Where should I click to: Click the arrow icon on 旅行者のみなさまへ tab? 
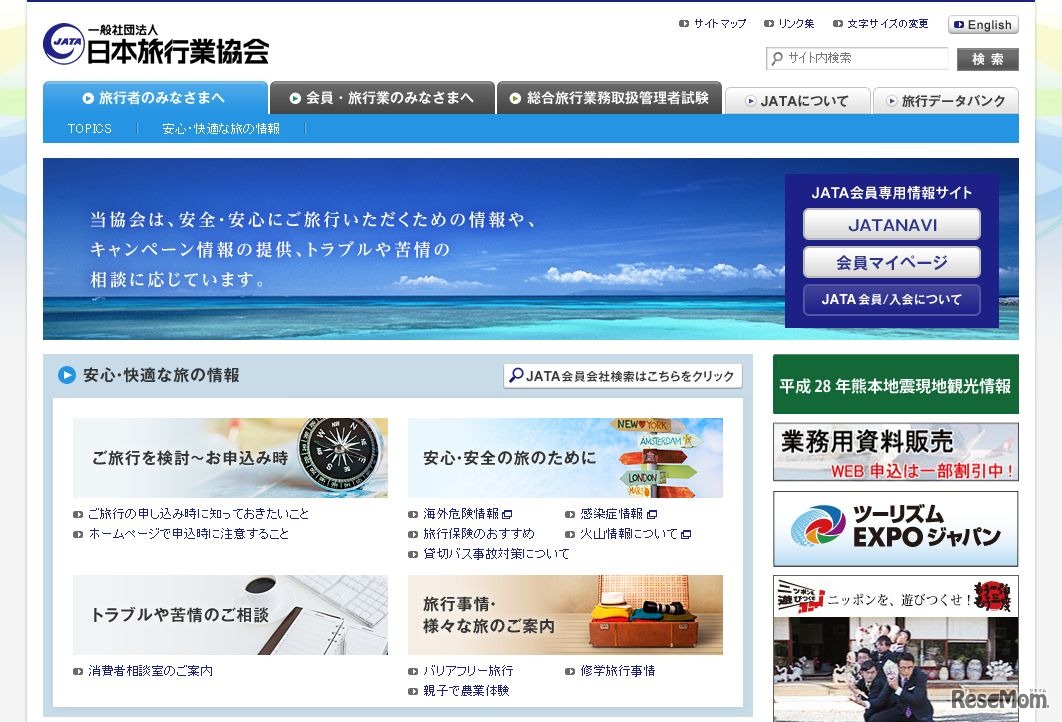pyautogui.click(x=88, y=98)
